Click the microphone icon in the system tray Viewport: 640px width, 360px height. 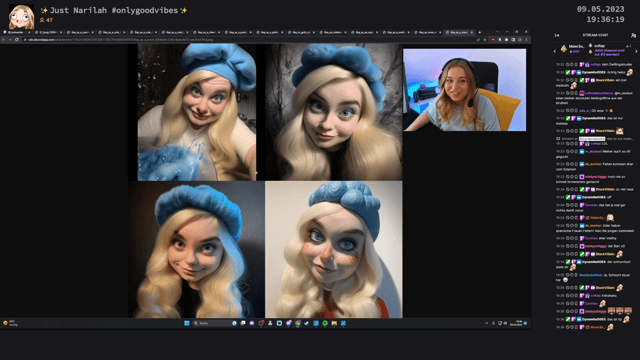pos(493,323)
